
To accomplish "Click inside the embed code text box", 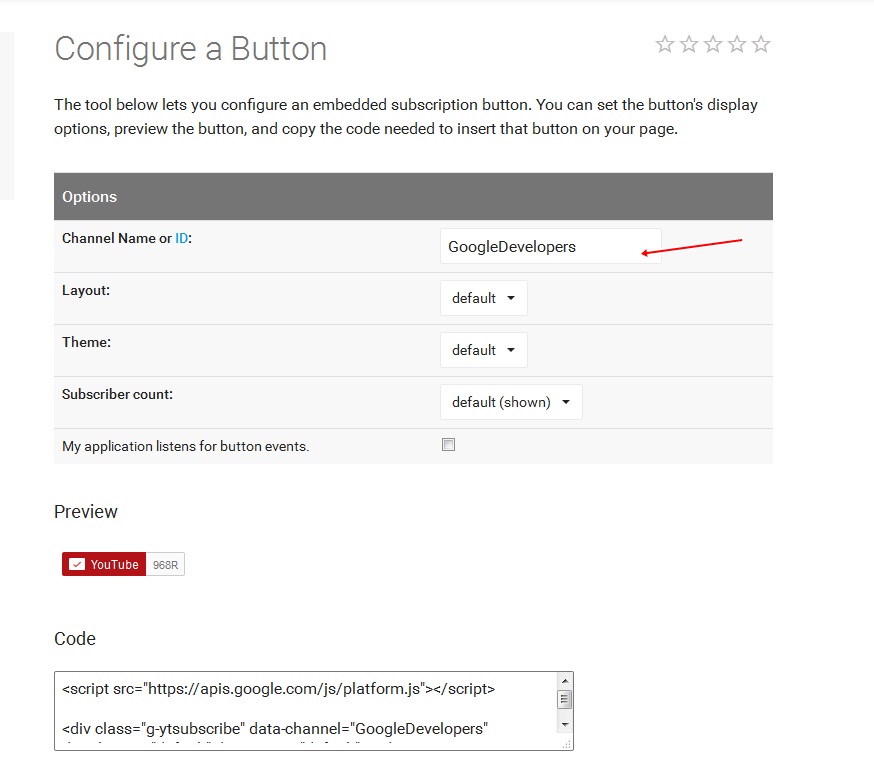I will (300, 710).
